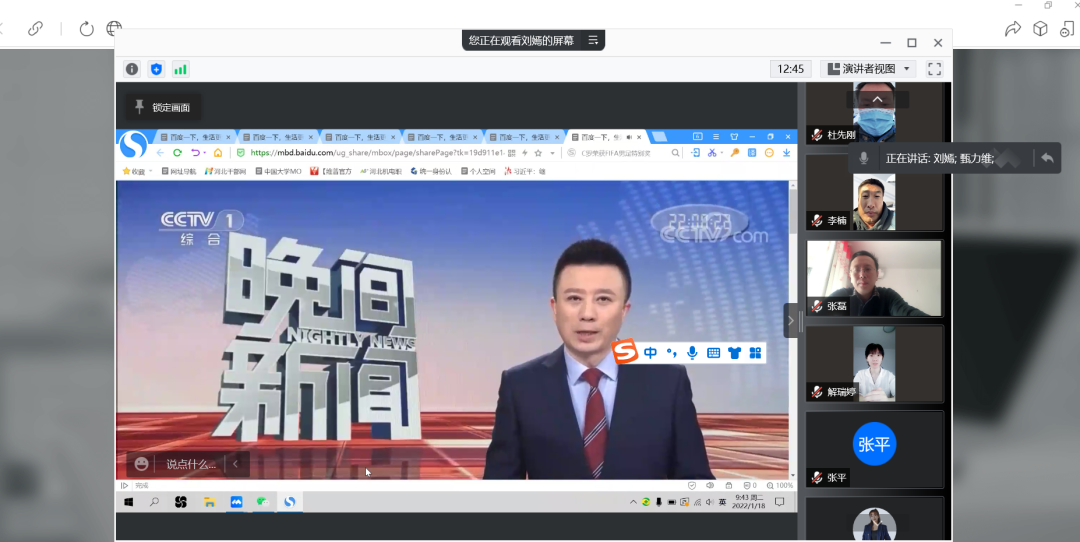The image size is (1080, 542).
Task: Click the orange browser home icon
Action: [218, 153]
